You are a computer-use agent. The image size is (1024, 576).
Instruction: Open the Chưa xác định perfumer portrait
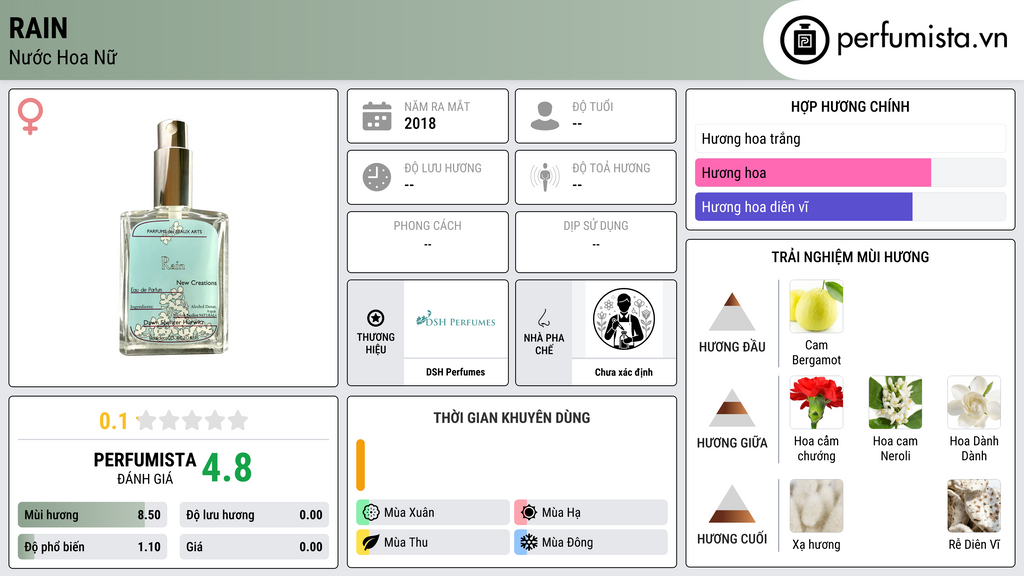[x=624, y=320]
